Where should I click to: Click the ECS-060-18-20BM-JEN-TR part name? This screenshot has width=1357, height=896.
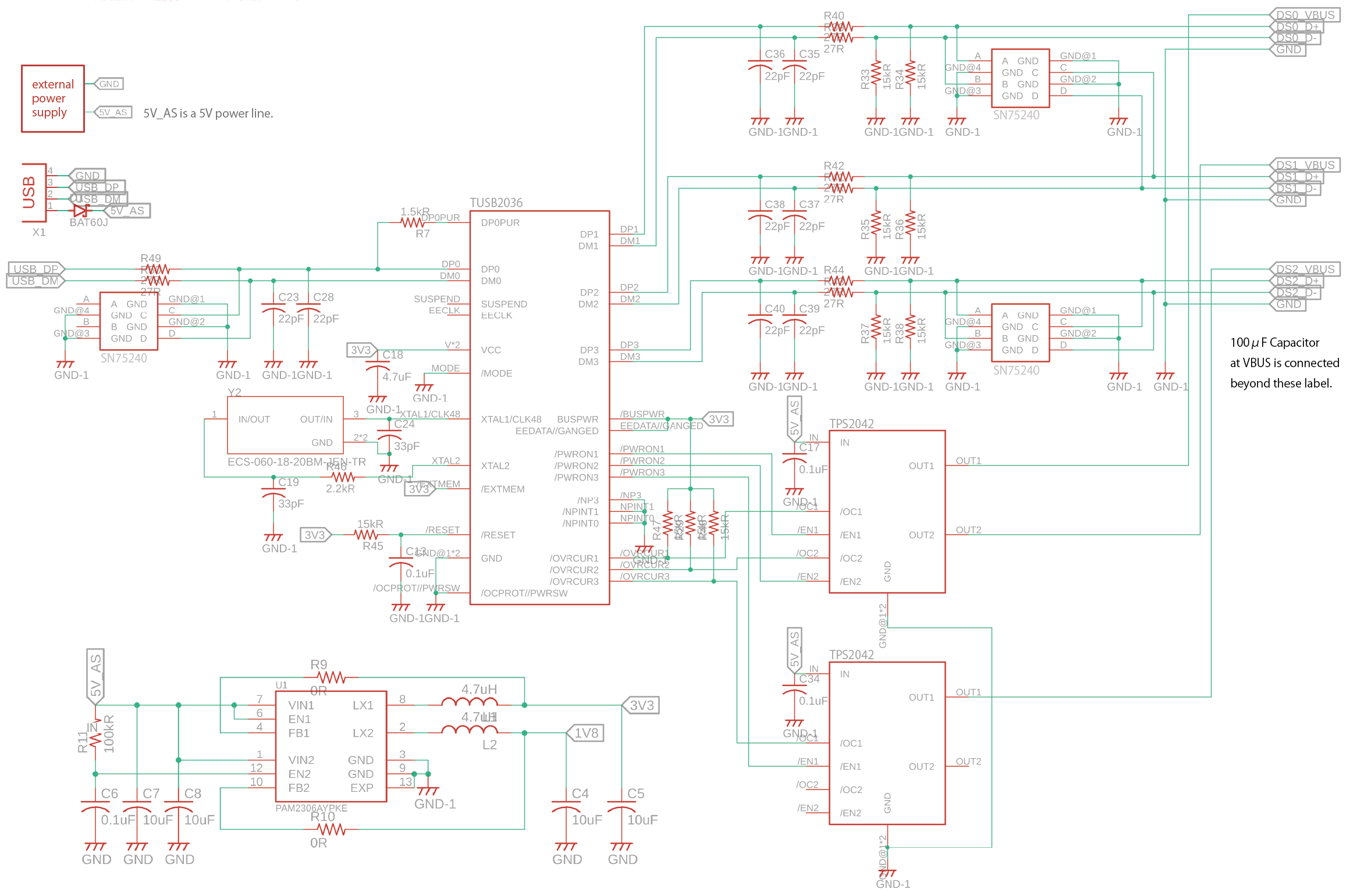(297, 461)
